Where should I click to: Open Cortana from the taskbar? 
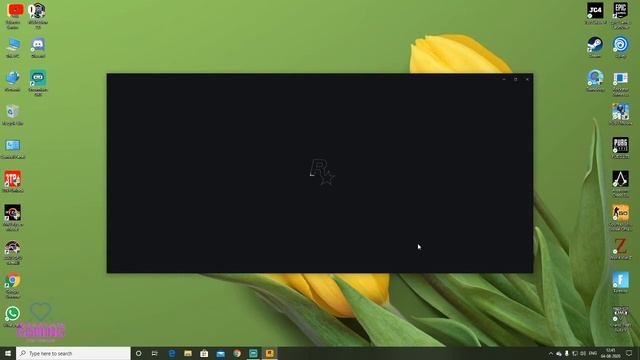(x=138, y=353)
